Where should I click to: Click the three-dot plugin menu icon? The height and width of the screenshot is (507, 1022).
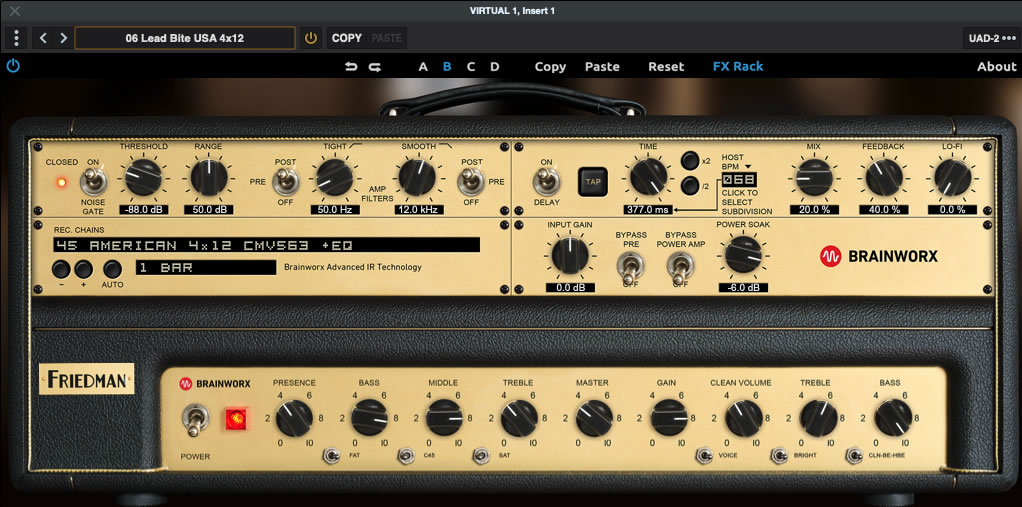point(16,38)
